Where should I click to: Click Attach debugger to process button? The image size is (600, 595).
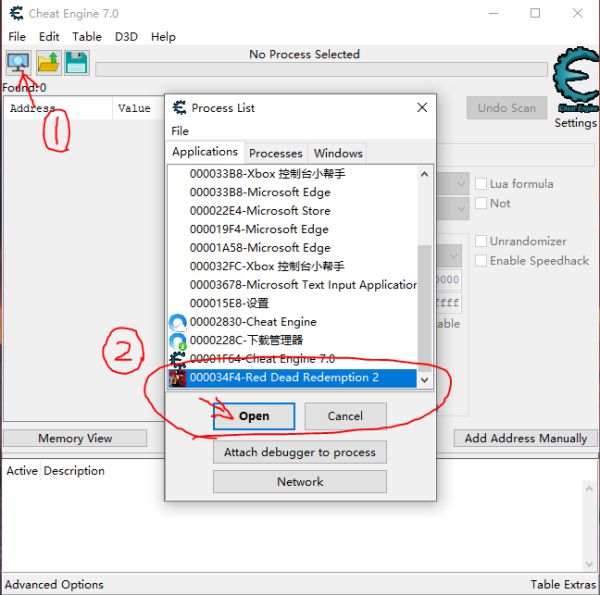click(x=300, y=452)
